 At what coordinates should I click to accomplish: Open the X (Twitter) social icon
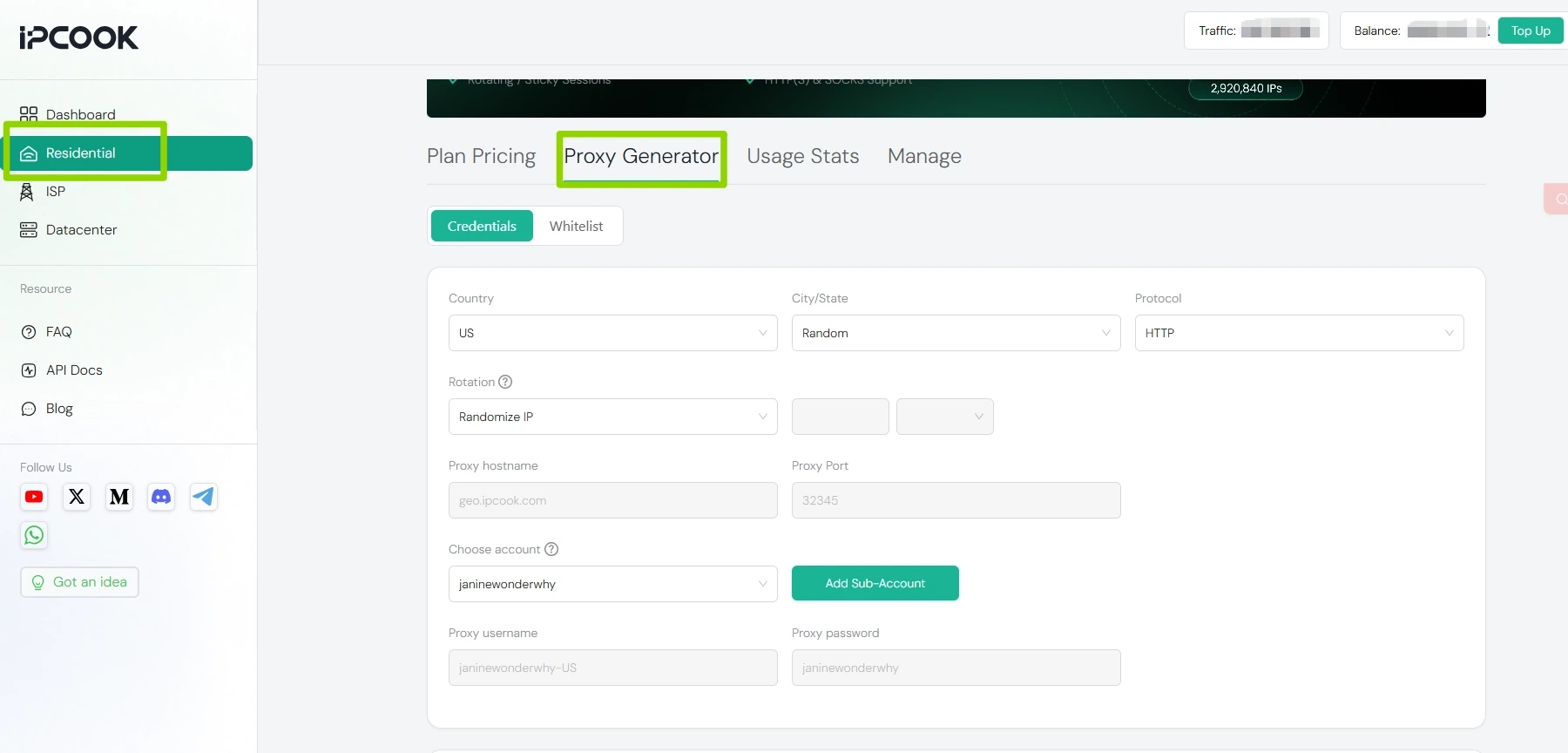pos(77,497)
